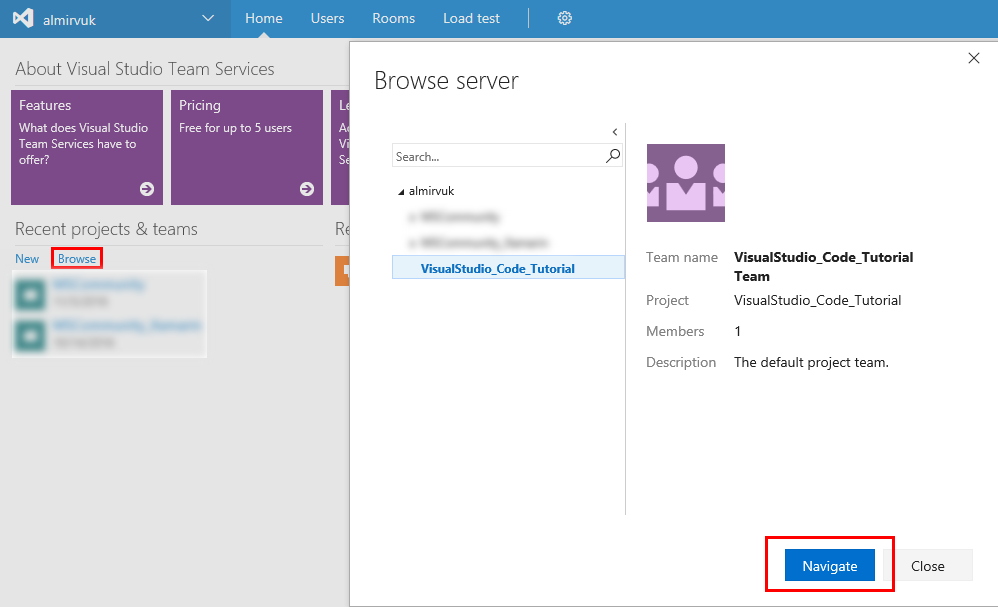
Task: Click the New projects link
Action: [27, 259]
